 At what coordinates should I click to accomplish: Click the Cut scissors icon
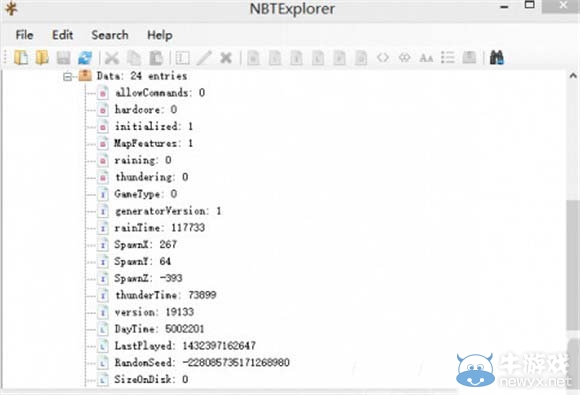(x=112, y=58)
